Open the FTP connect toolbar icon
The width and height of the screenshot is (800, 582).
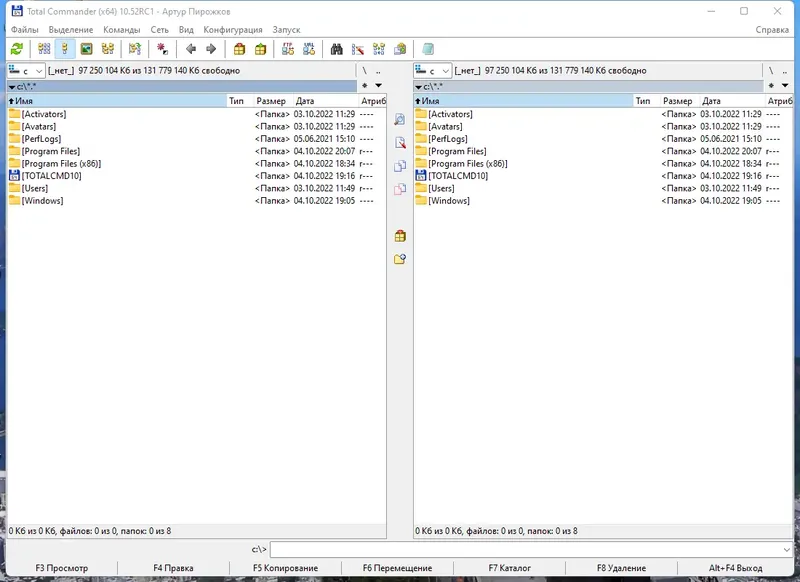click(288, 49)
